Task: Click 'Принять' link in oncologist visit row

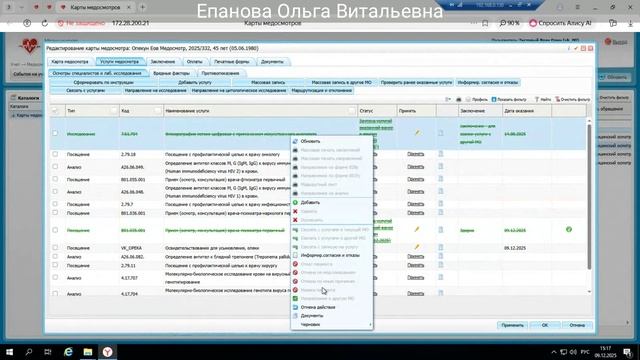Action: (x=416, y=154)
